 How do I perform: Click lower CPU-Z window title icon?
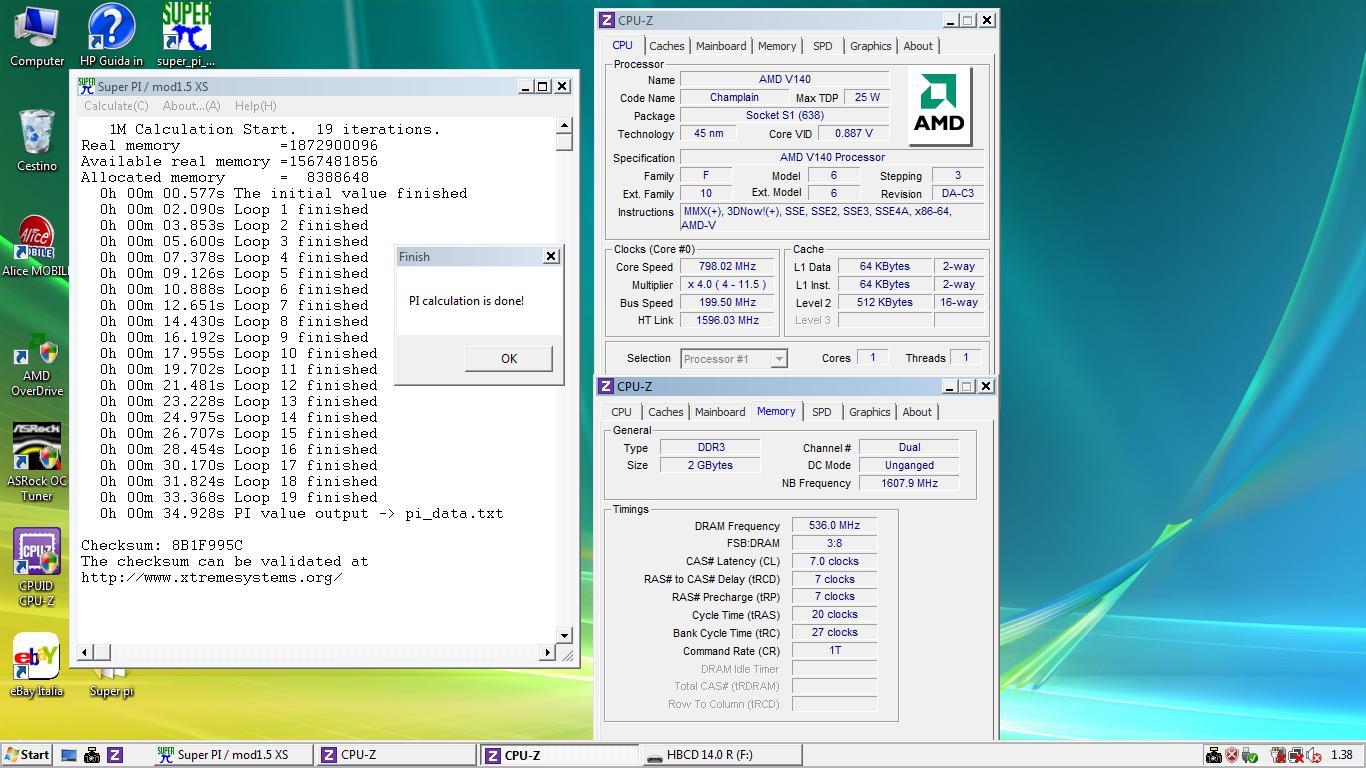coord(606,386)
